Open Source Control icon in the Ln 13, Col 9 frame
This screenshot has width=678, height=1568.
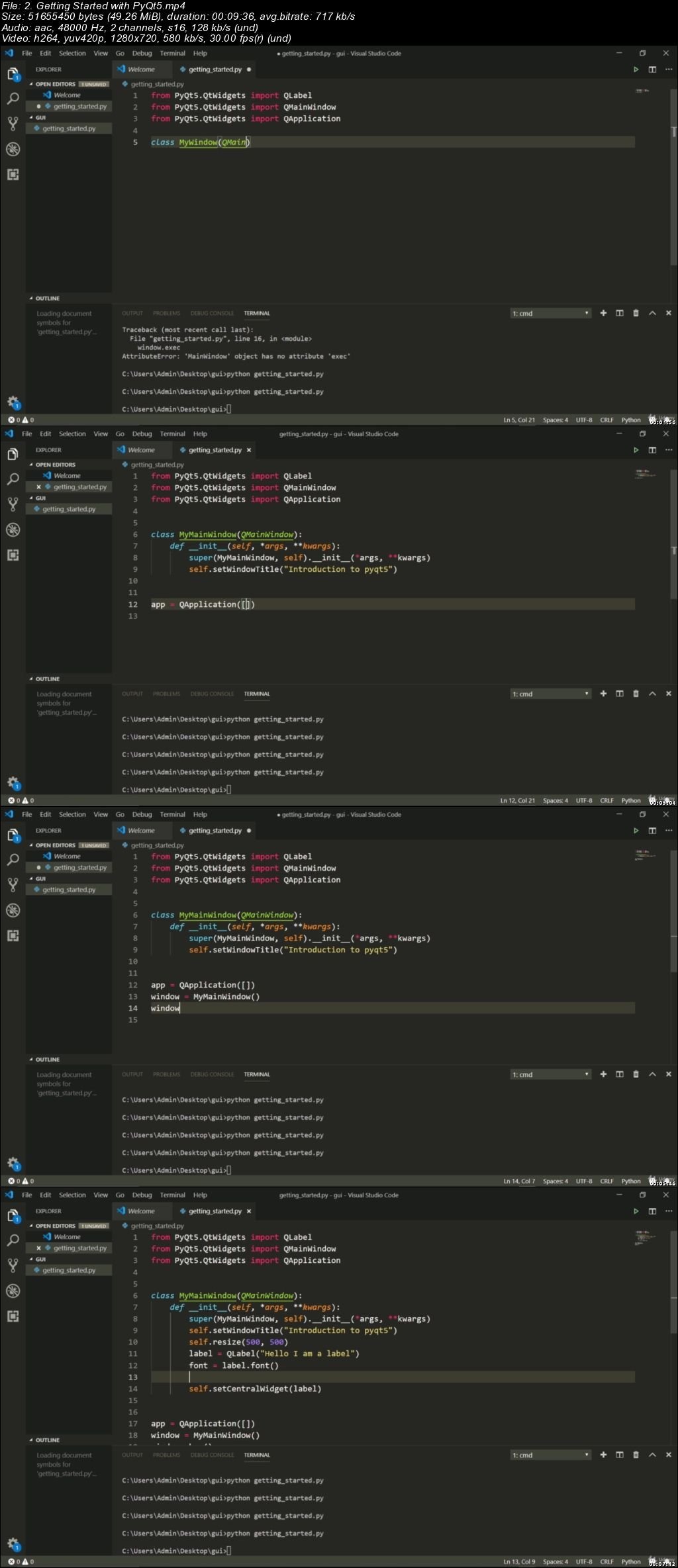[x=13, y=1266]
